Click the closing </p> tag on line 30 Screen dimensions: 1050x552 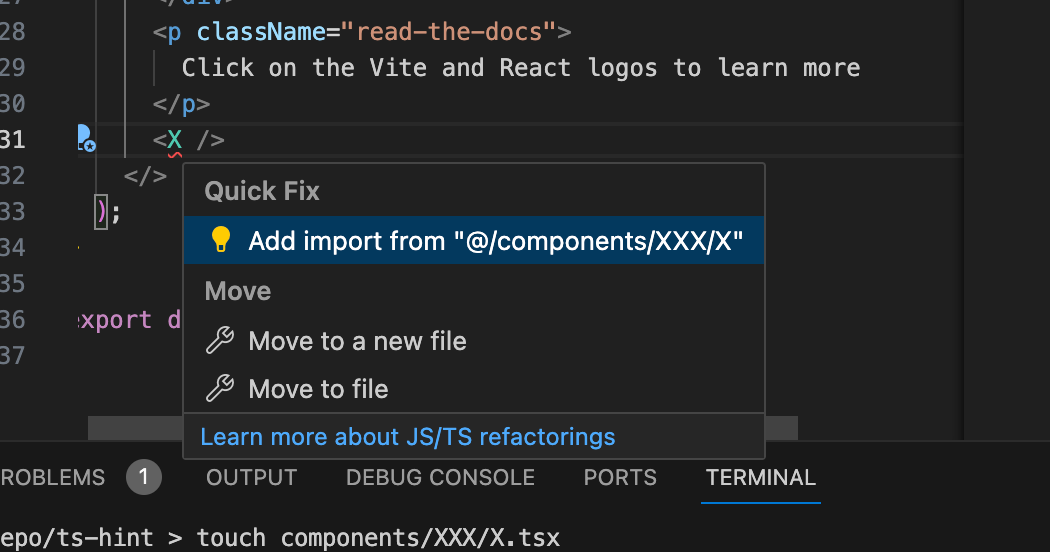tap(181, 104)
